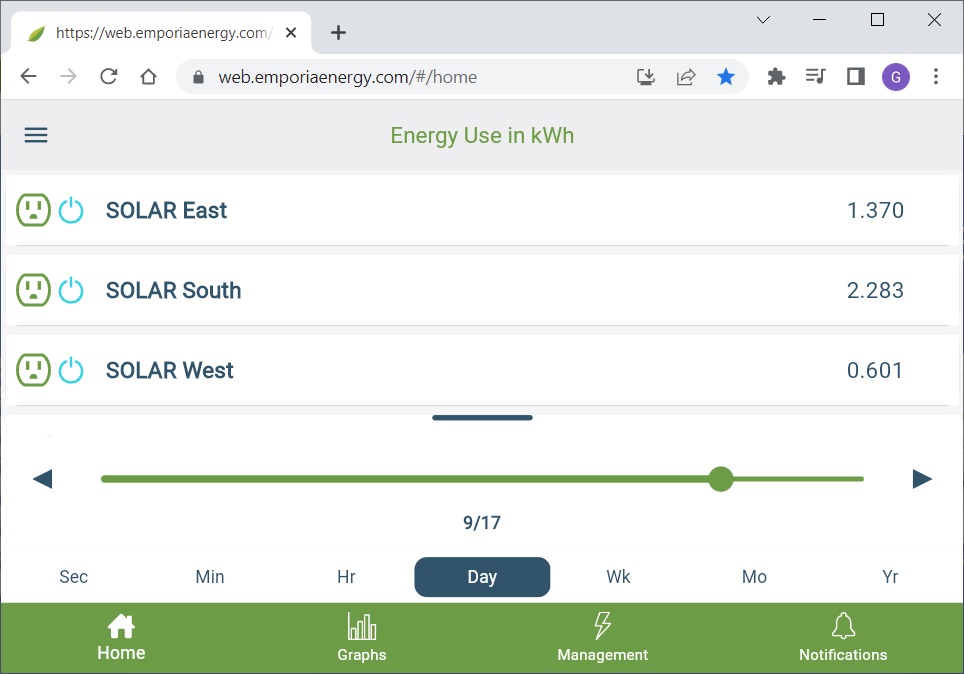Go to the Home tab
964x674 pixels.
click(x=121, y=638)
